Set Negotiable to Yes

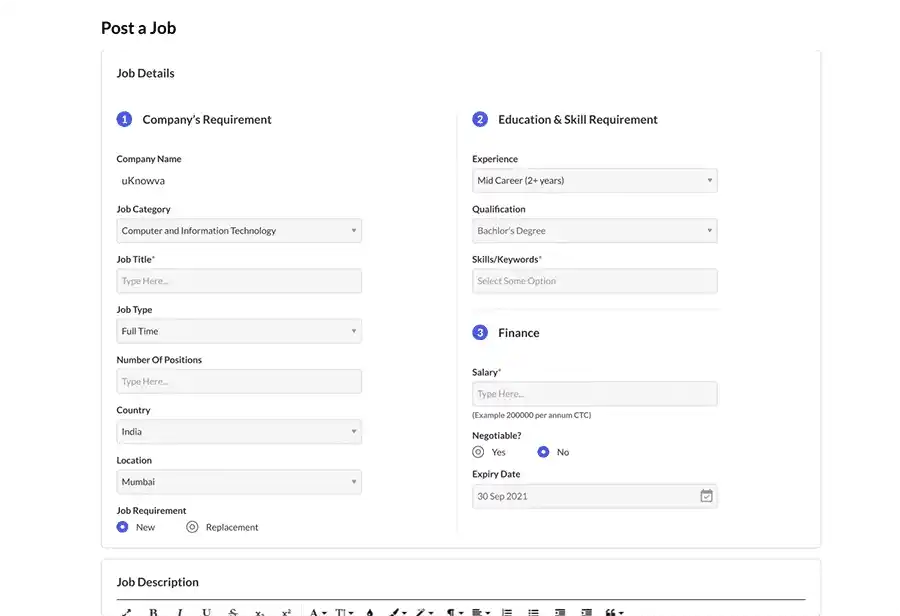click(x=478, y=452)
